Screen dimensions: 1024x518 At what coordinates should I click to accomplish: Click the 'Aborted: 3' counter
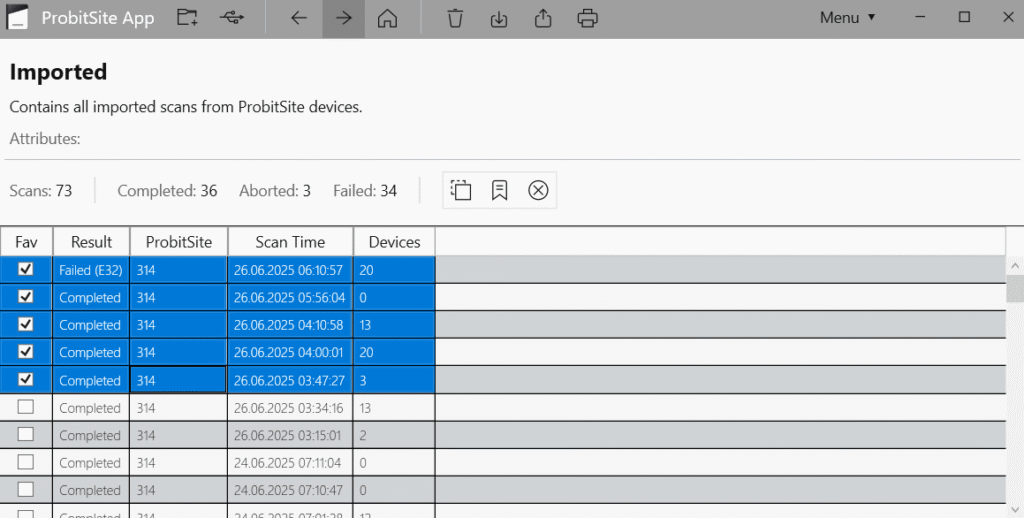[275, 191]
